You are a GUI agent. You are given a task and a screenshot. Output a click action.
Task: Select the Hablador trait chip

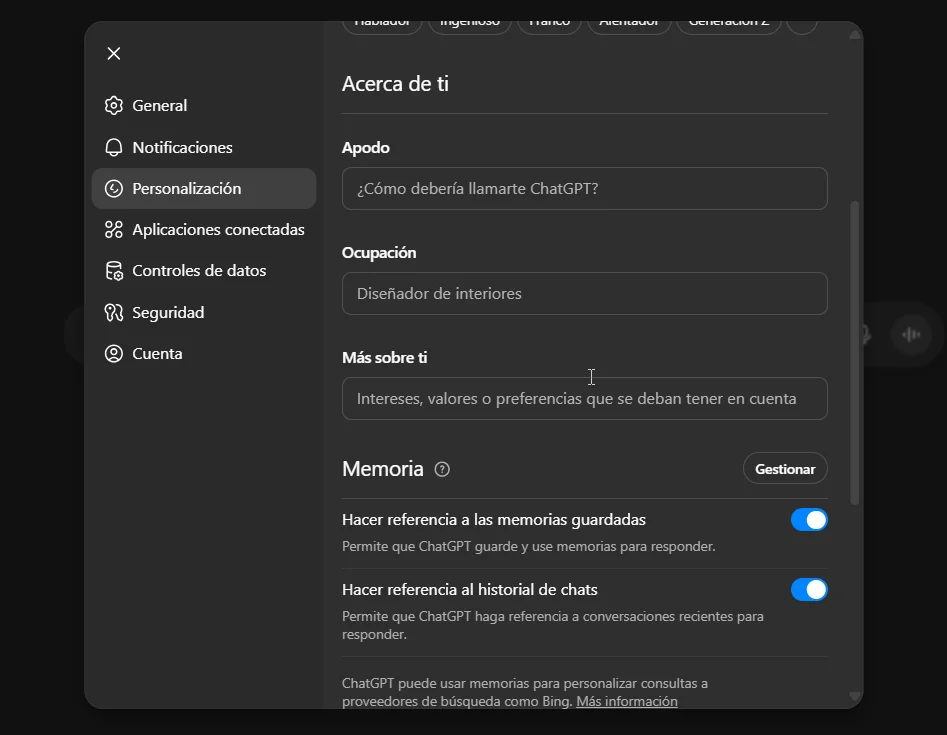(x=382, y=21)
